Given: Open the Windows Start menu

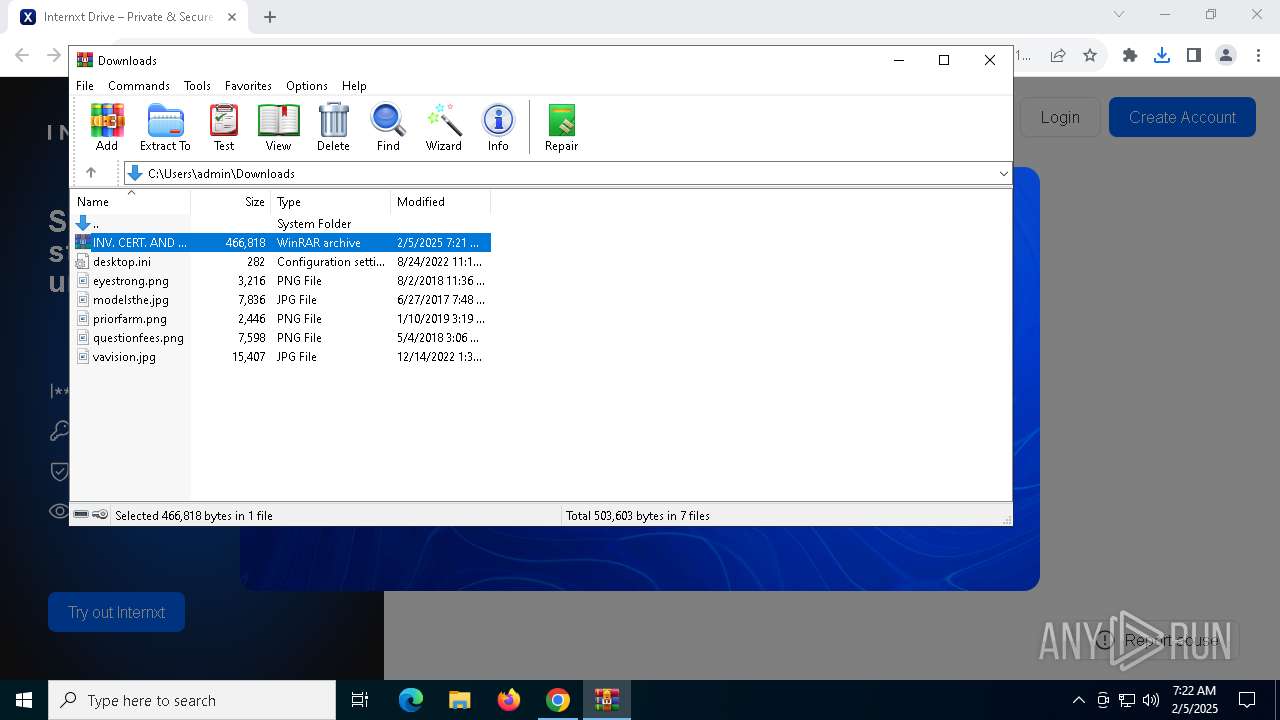Looking at the screenshot, I should tap(24, 700).
